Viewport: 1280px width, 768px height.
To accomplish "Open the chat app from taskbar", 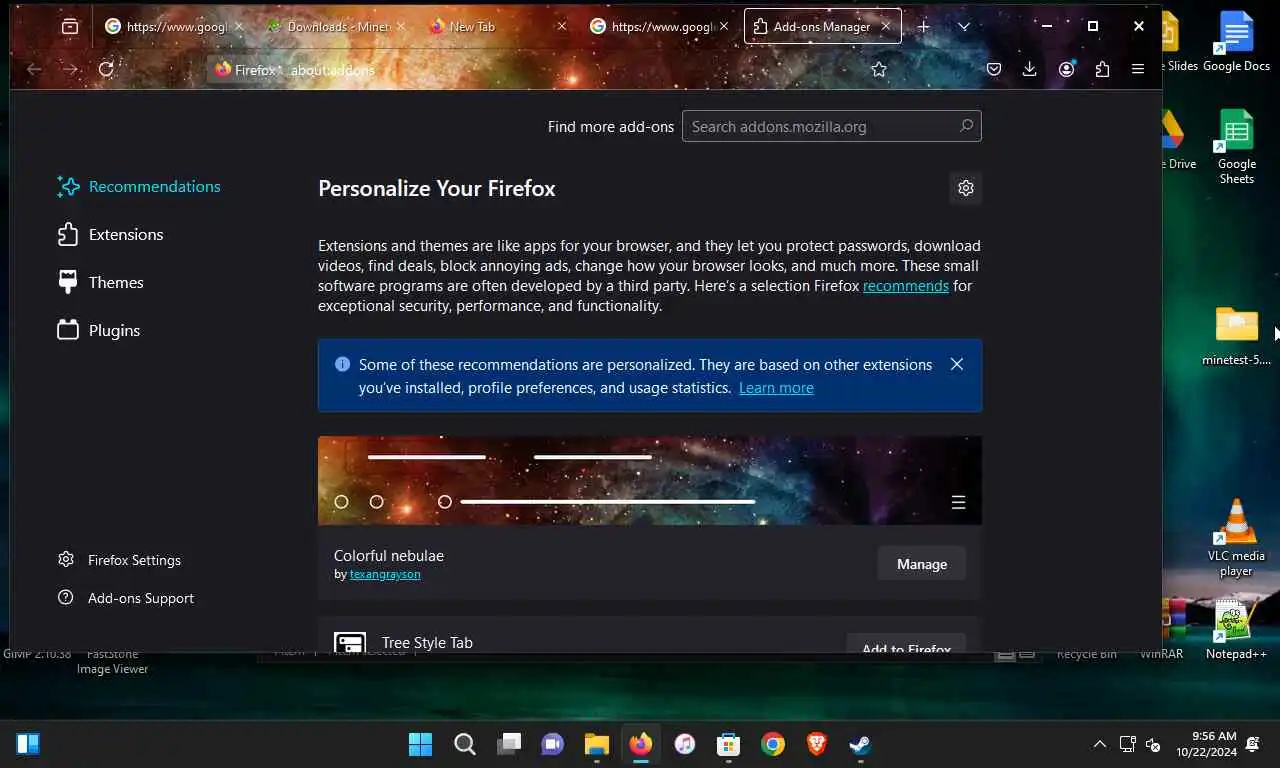I will tap(553, 744).
